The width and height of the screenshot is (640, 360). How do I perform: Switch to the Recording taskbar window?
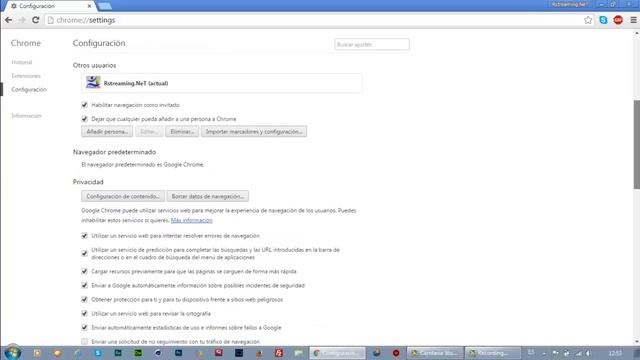point(493,353)
